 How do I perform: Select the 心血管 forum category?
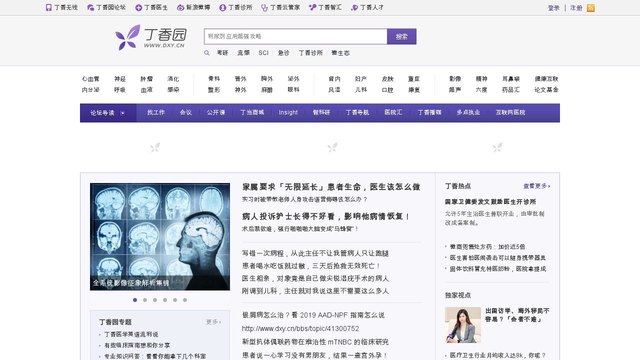pos(90,79)
